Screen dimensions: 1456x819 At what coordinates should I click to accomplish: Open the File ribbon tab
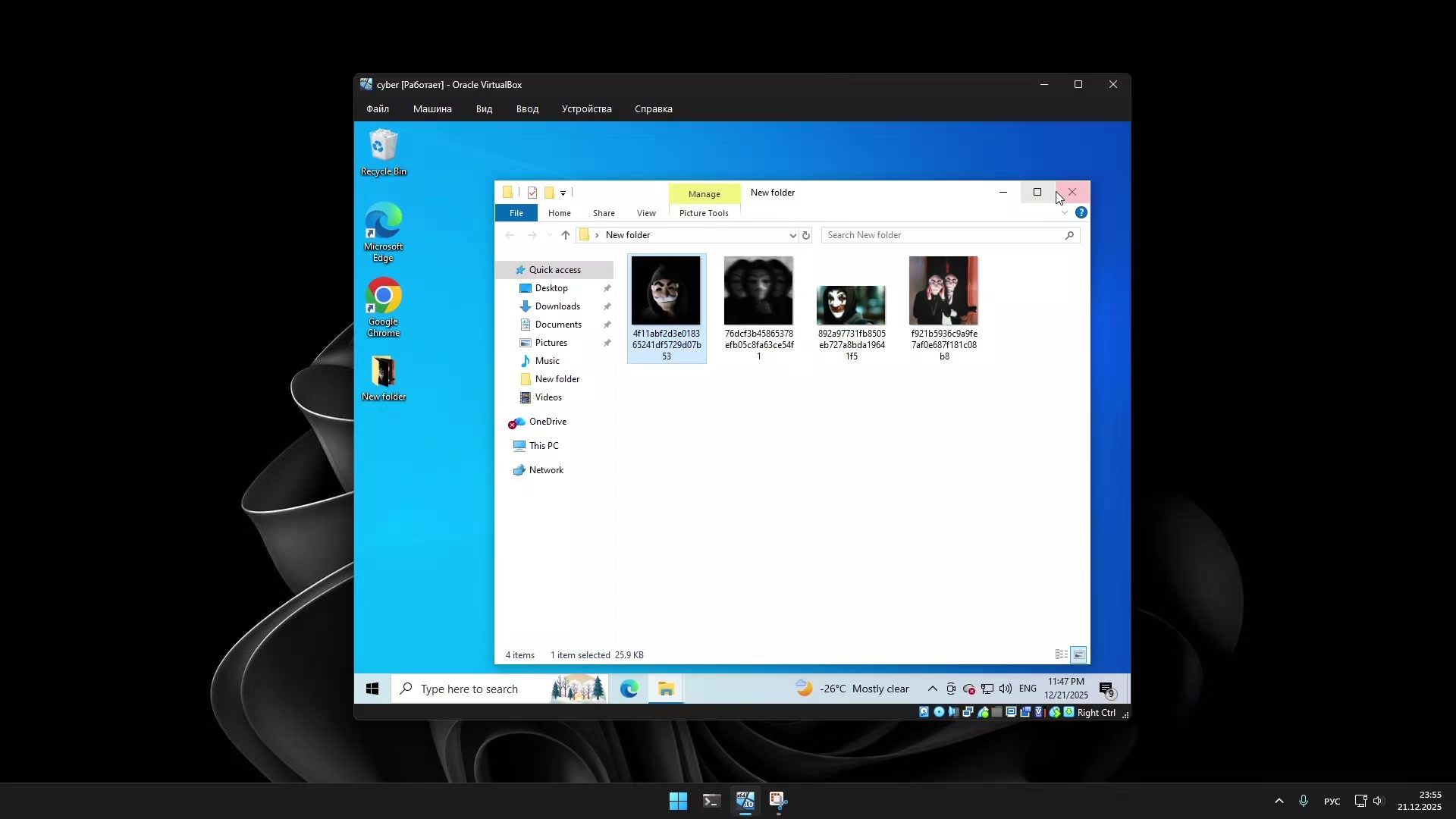(x=516, y=213)
